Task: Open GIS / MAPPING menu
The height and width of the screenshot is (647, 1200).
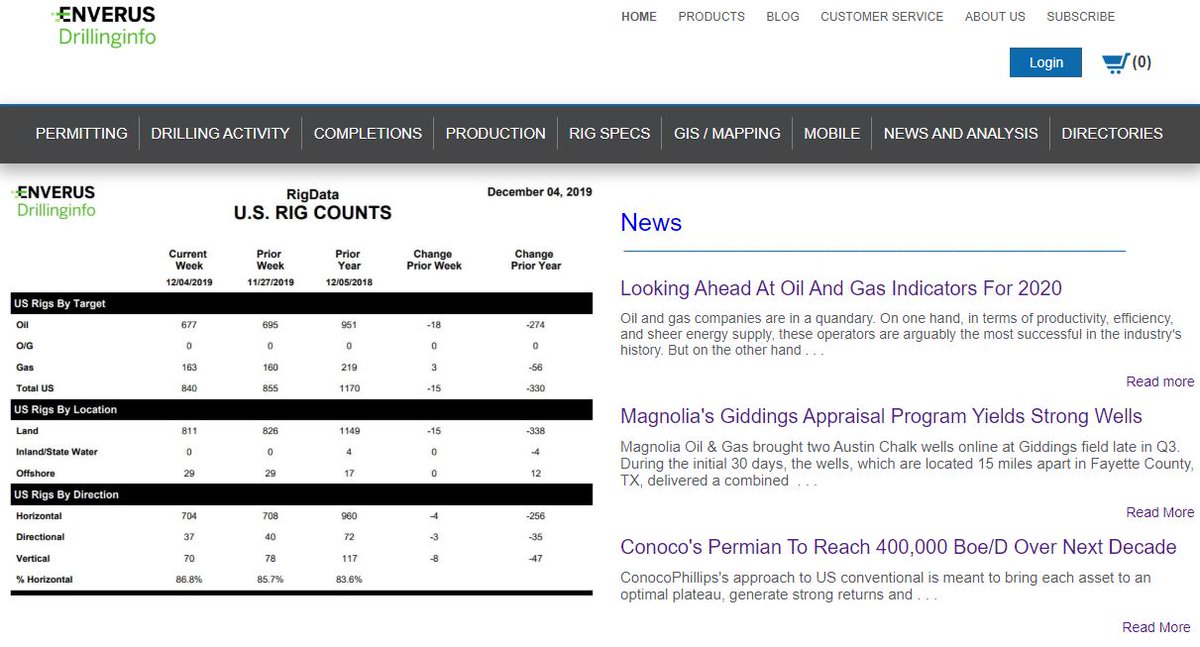Action: click(727, 133)
